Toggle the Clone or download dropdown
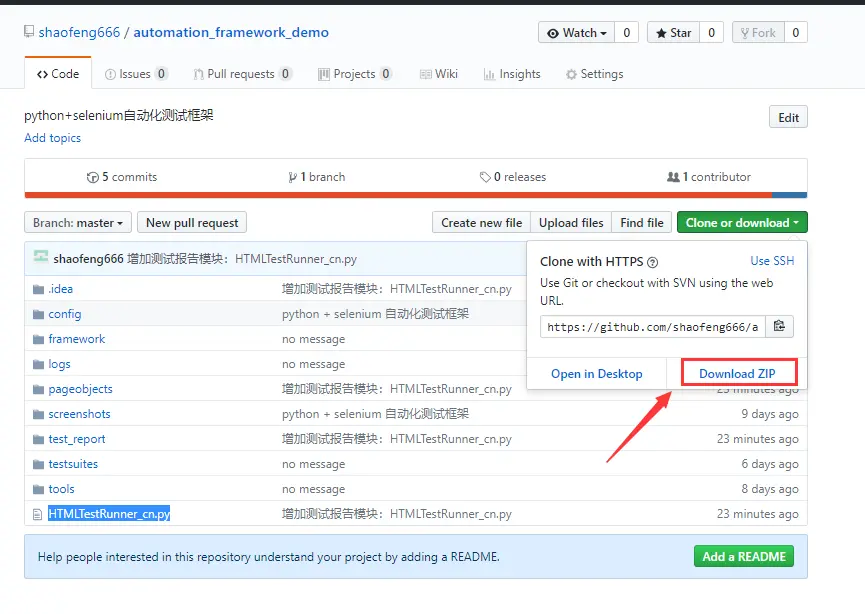 [x=742, y=223]
